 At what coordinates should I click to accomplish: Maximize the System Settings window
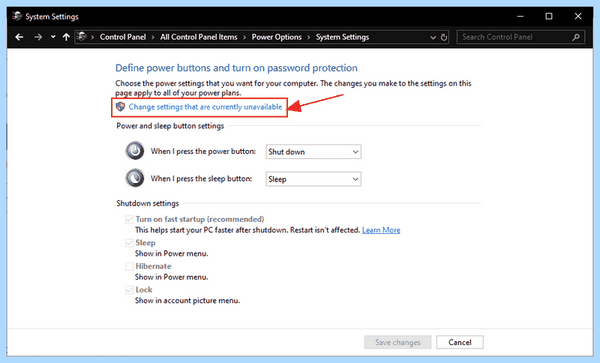(549, 16)
